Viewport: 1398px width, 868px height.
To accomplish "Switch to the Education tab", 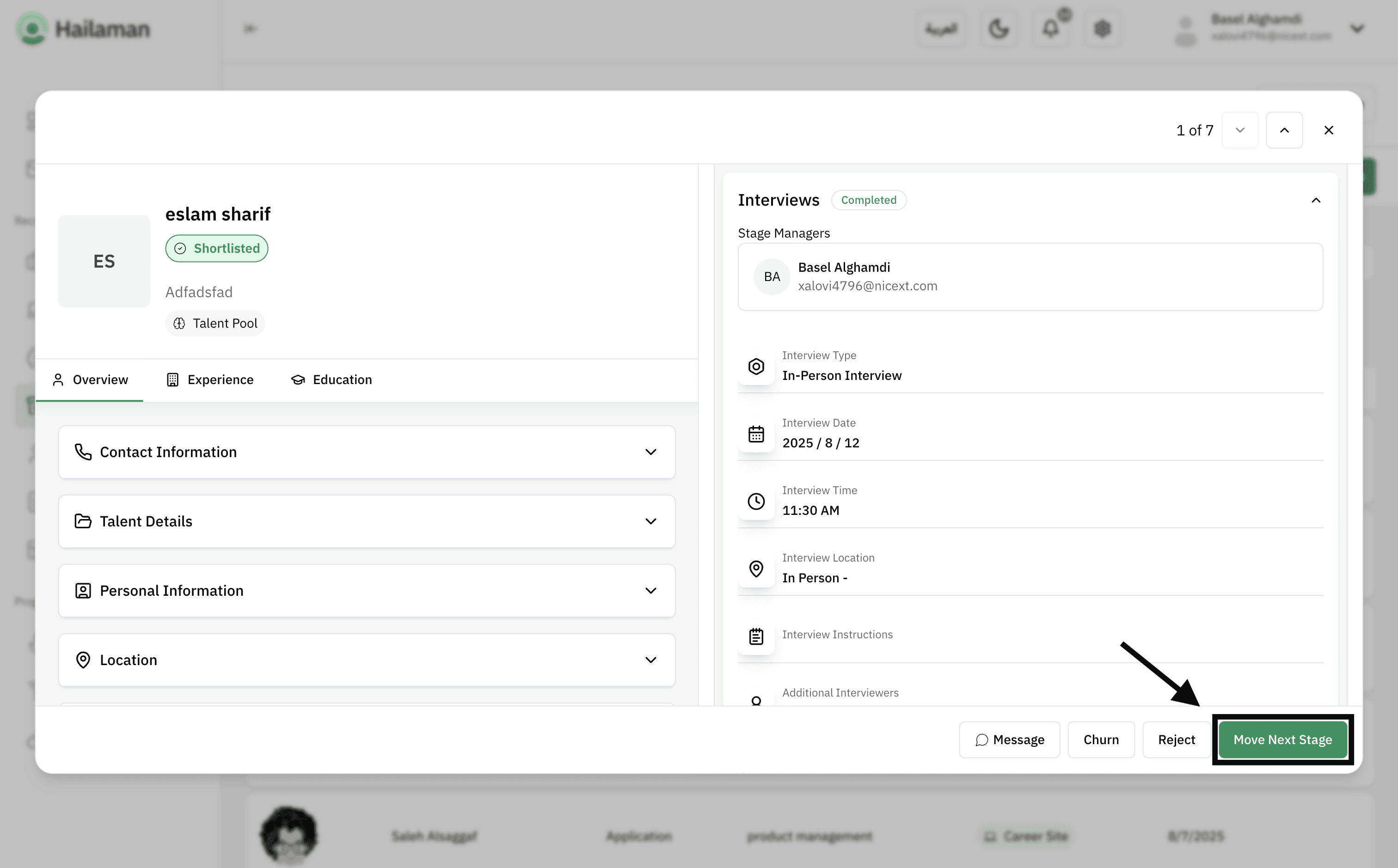I will coord(331,379).
